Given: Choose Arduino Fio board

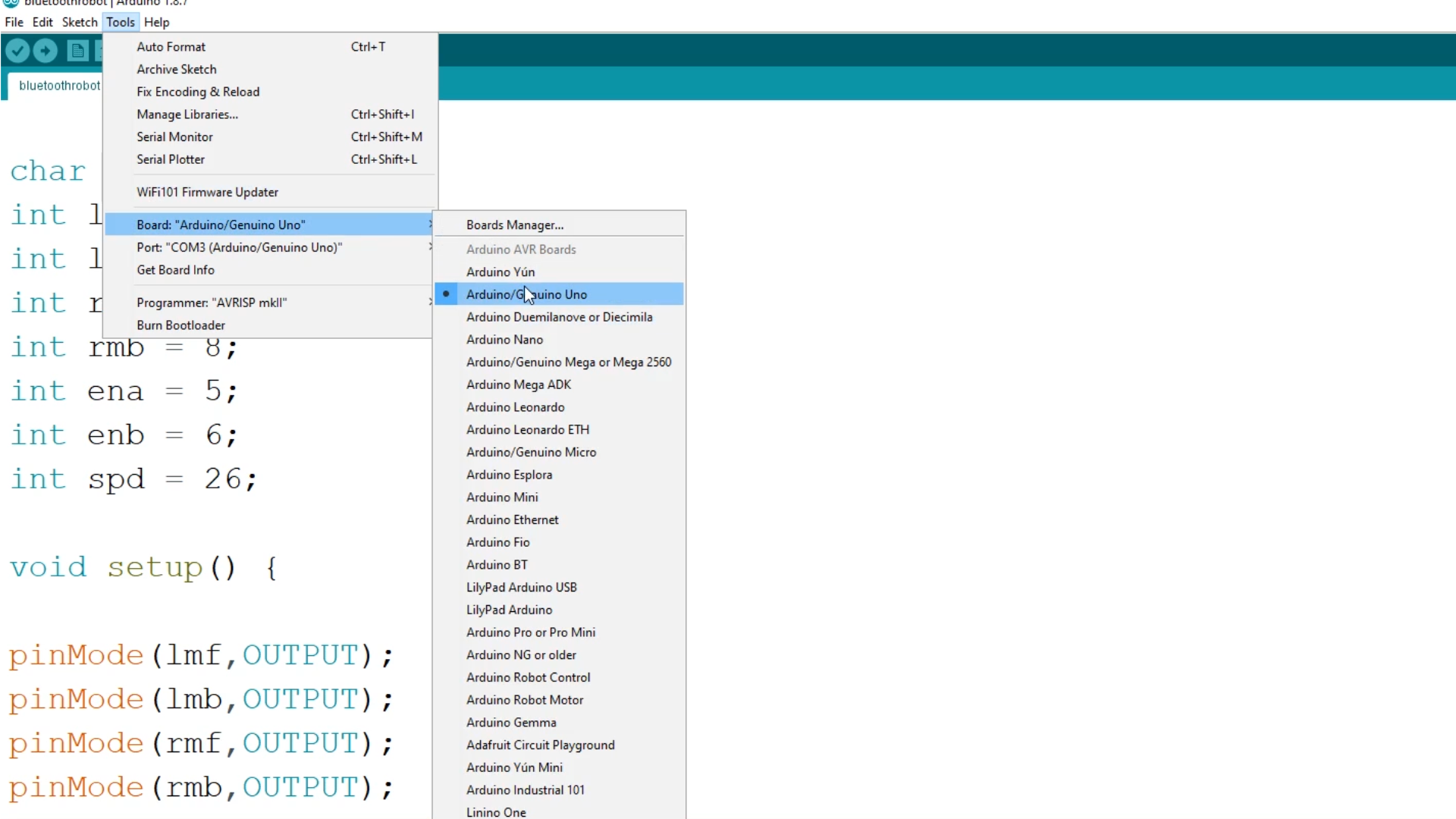Looking at the screenshot, I should point(559,543).
